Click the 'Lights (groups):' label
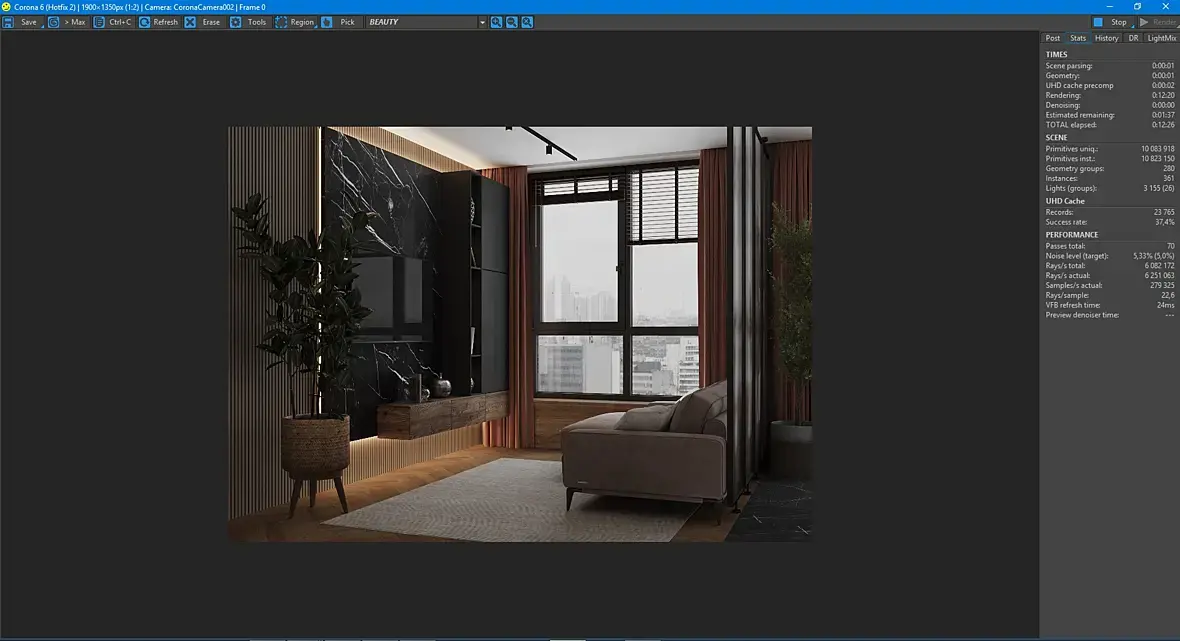The height and width of the screenshot is (641, 1180). 1071,188
